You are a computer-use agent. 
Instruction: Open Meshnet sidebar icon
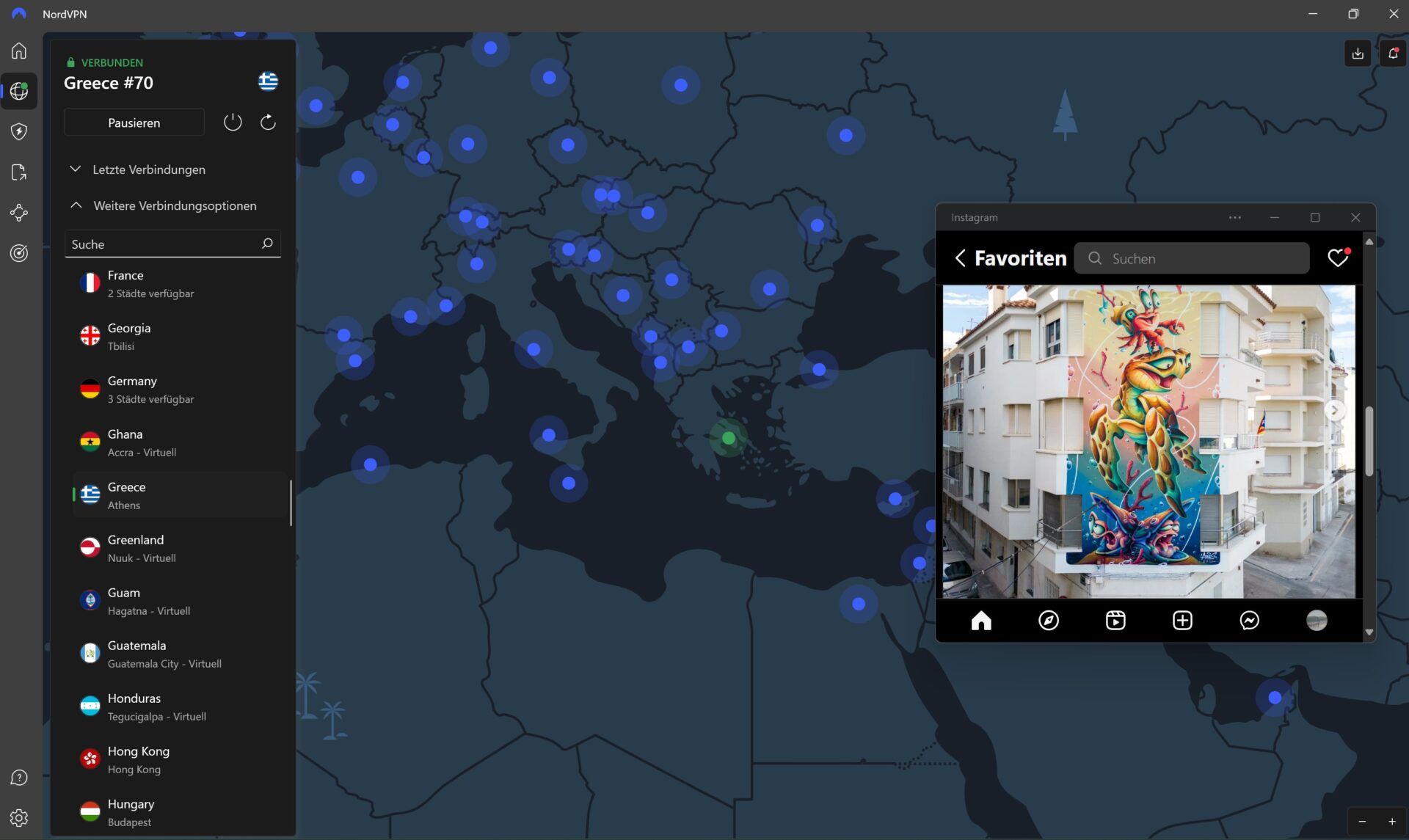pos(19,213)
